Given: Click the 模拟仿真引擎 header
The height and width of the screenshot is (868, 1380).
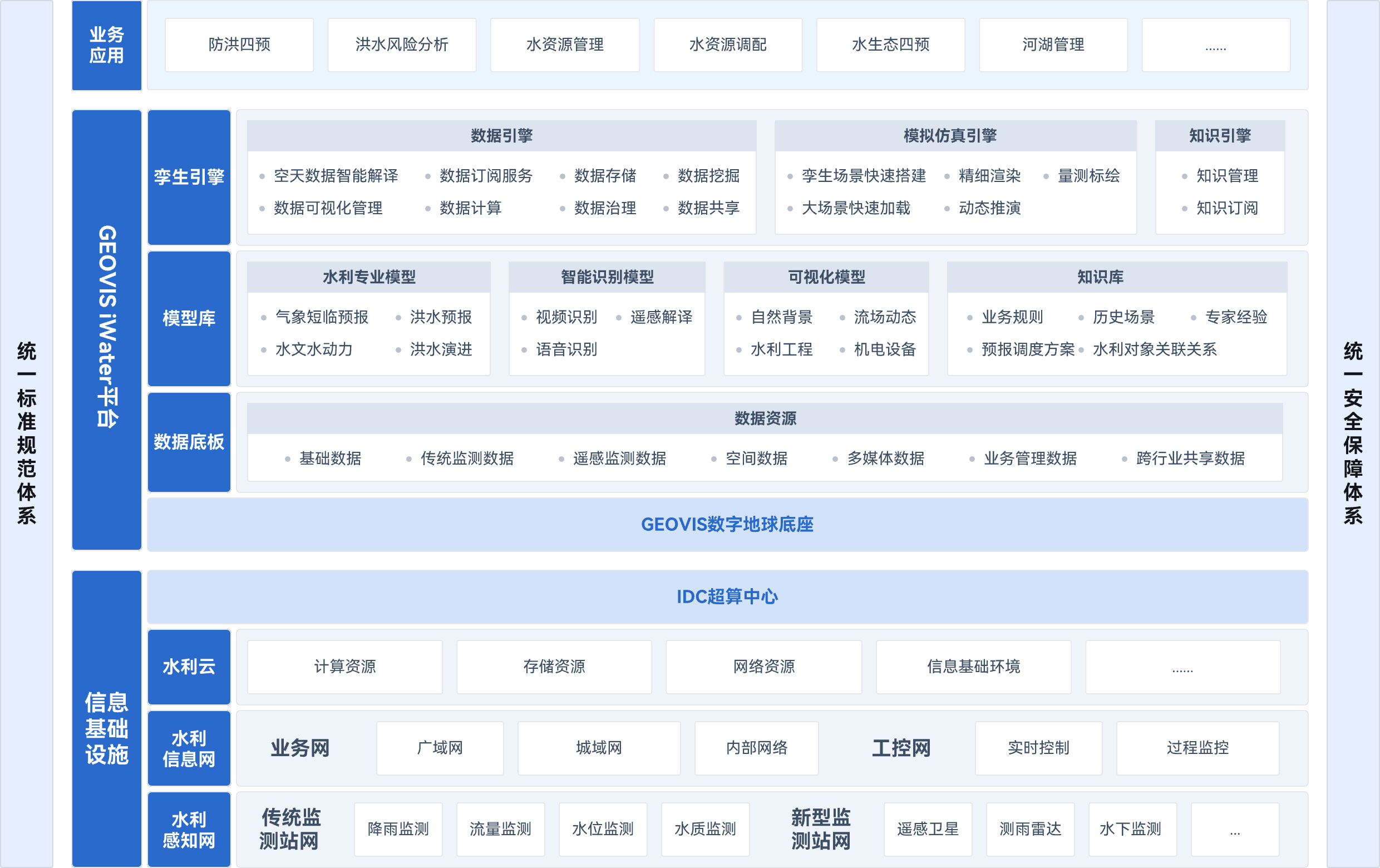Looking at the screenshot, I should [955, 136].
